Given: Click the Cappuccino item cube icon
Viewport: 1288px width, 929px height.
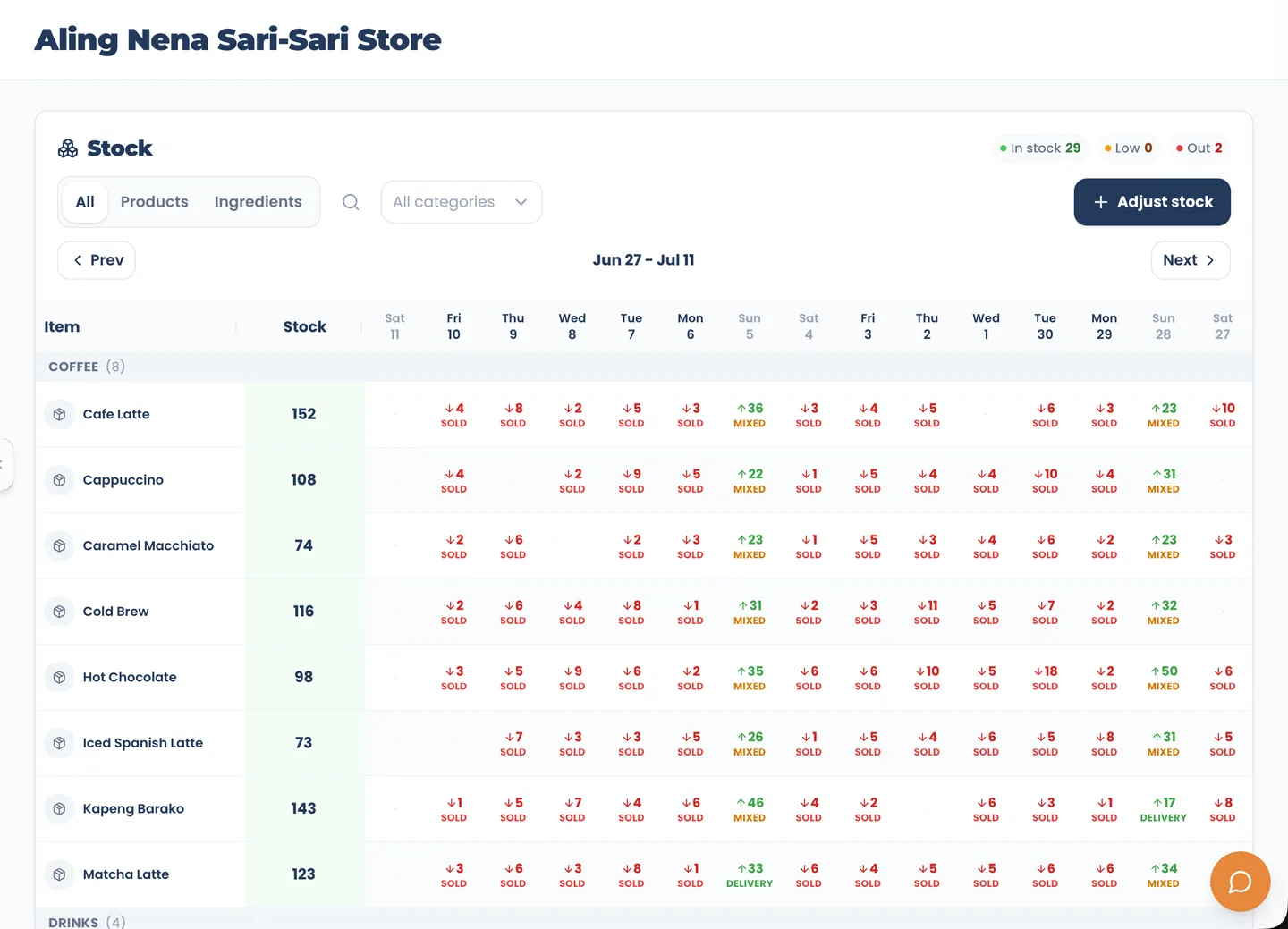Looking at the screenshot, I should point(59,480).
